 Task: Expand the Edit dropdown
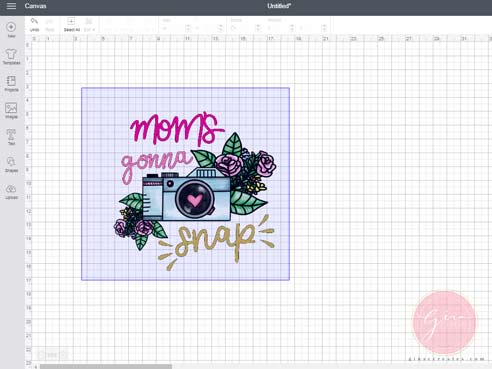pyautogui.click(x=89, y=25)
